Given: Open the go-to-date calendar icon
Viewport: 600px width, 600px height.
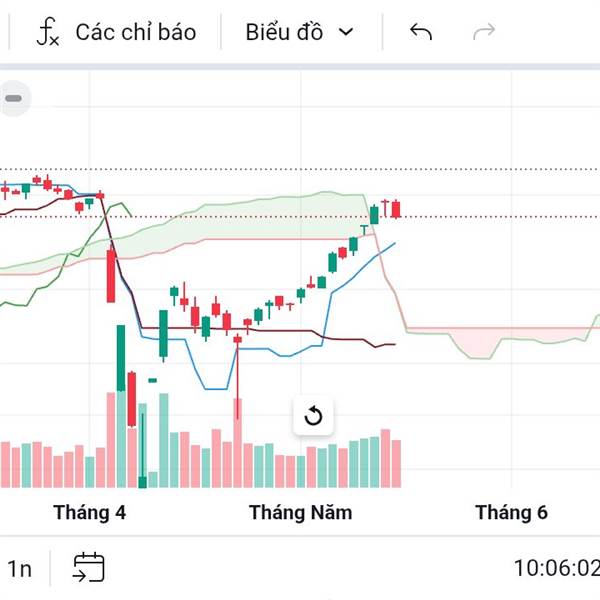Looking at the screenshot, I should click(x=88, y=568).
